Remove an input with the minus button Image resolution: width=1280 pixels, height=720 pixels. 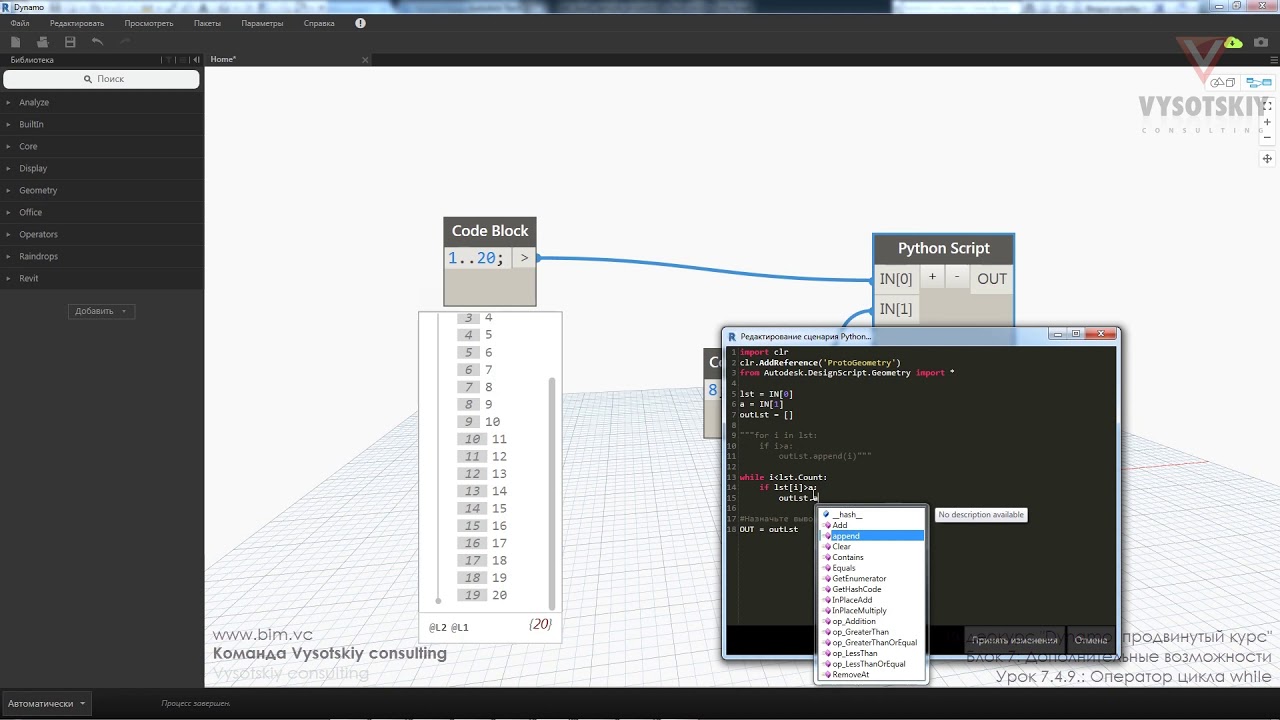[956, 277]
